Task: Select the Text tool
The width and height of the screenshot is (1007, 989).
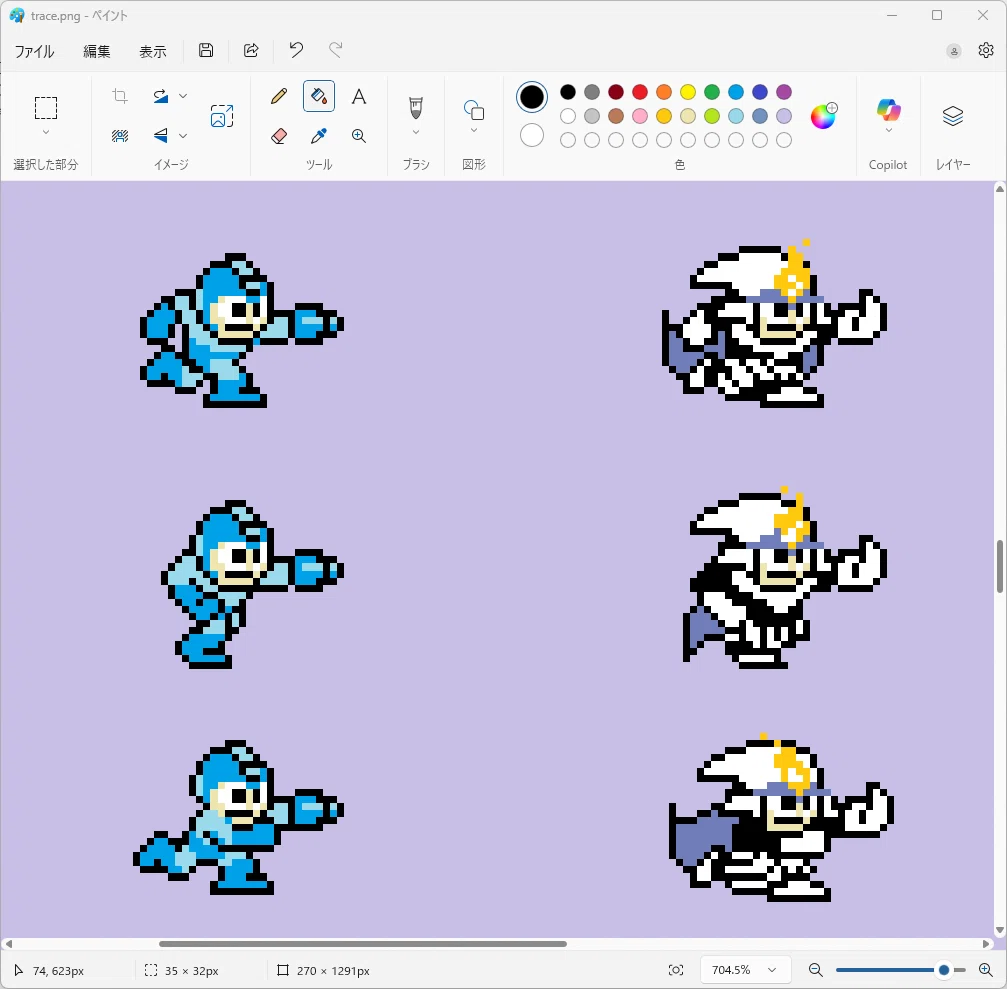Action: click(359, 96)
